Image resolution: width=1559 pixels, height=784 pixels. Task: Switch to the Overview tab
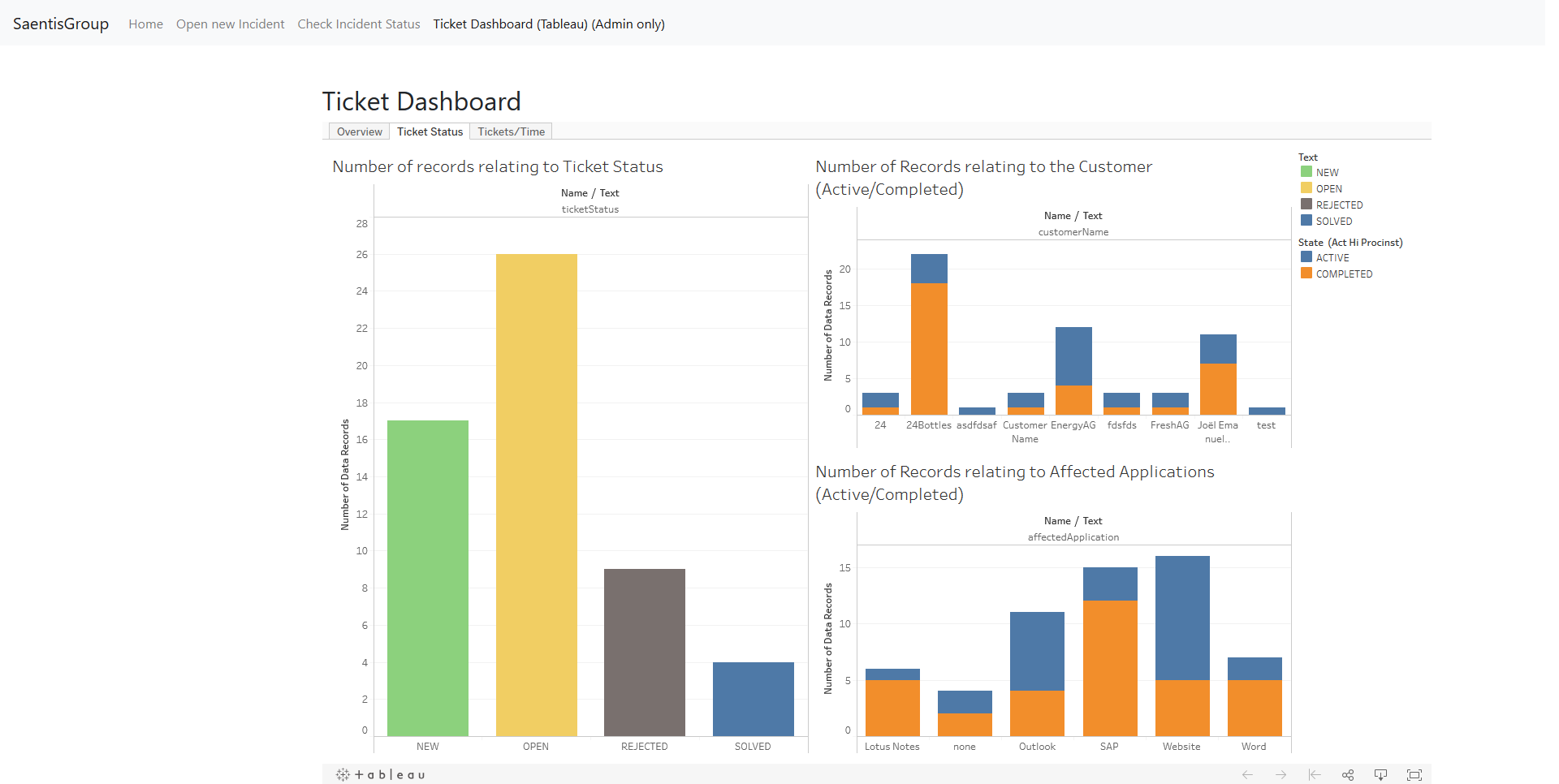coord(359,131)
